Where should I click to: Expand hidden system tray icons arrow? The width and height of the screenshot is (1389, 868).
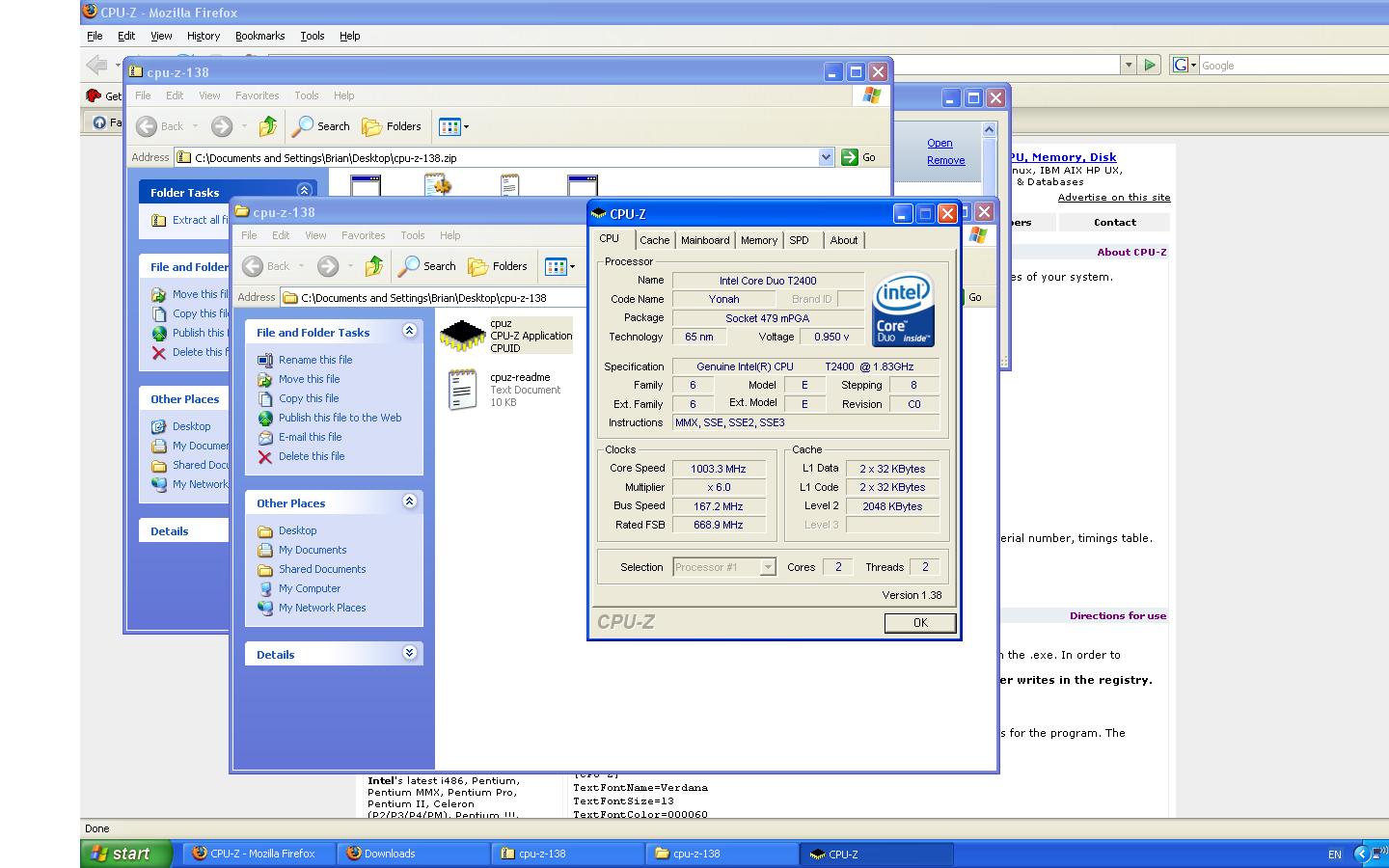coord(1361,854)
